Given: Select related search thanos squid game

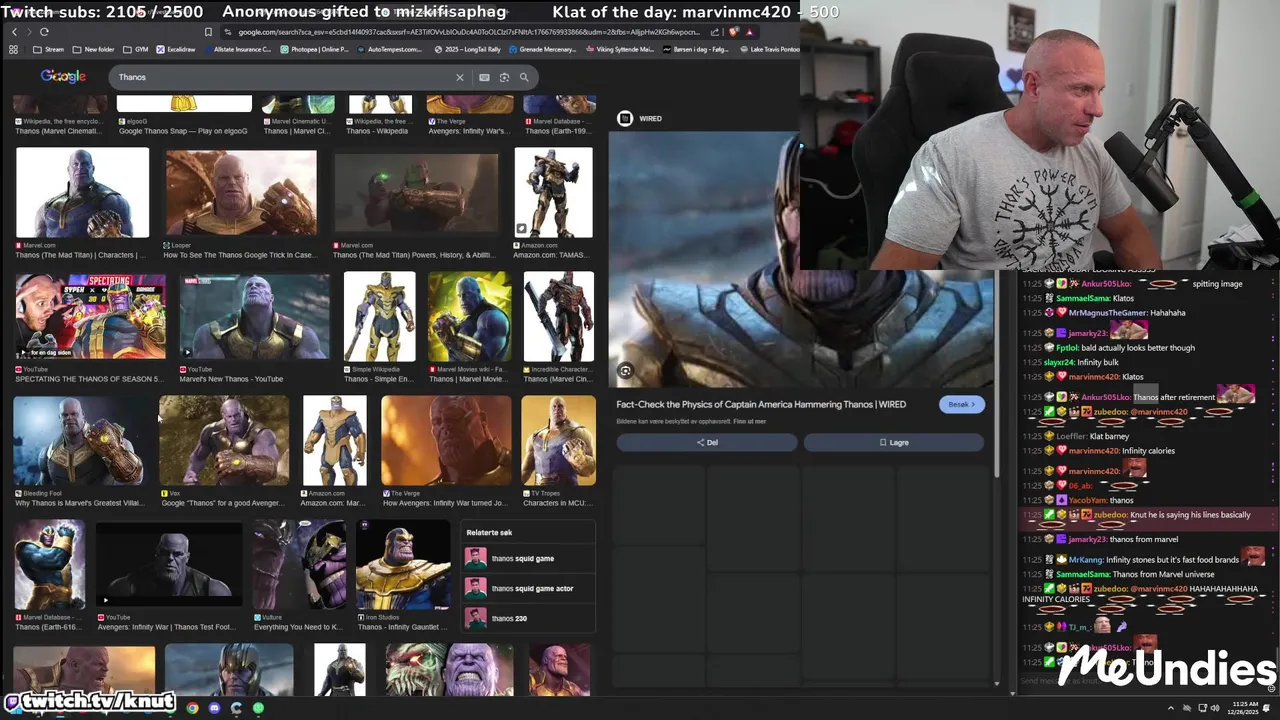Looking at the screenshot, I should click(x=527, y=558).
